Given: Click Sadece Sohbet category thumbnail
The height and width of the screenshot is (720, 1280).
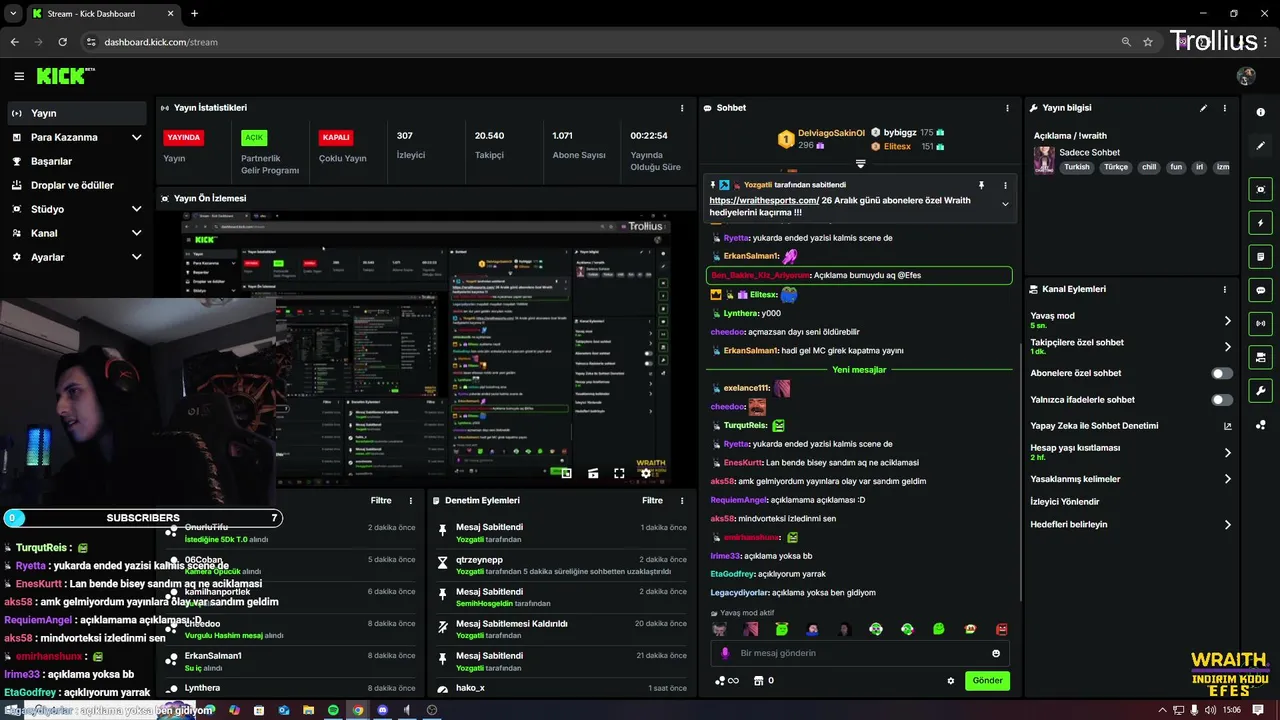Looking at the screenshot, I should click(x=1044, y=160).
